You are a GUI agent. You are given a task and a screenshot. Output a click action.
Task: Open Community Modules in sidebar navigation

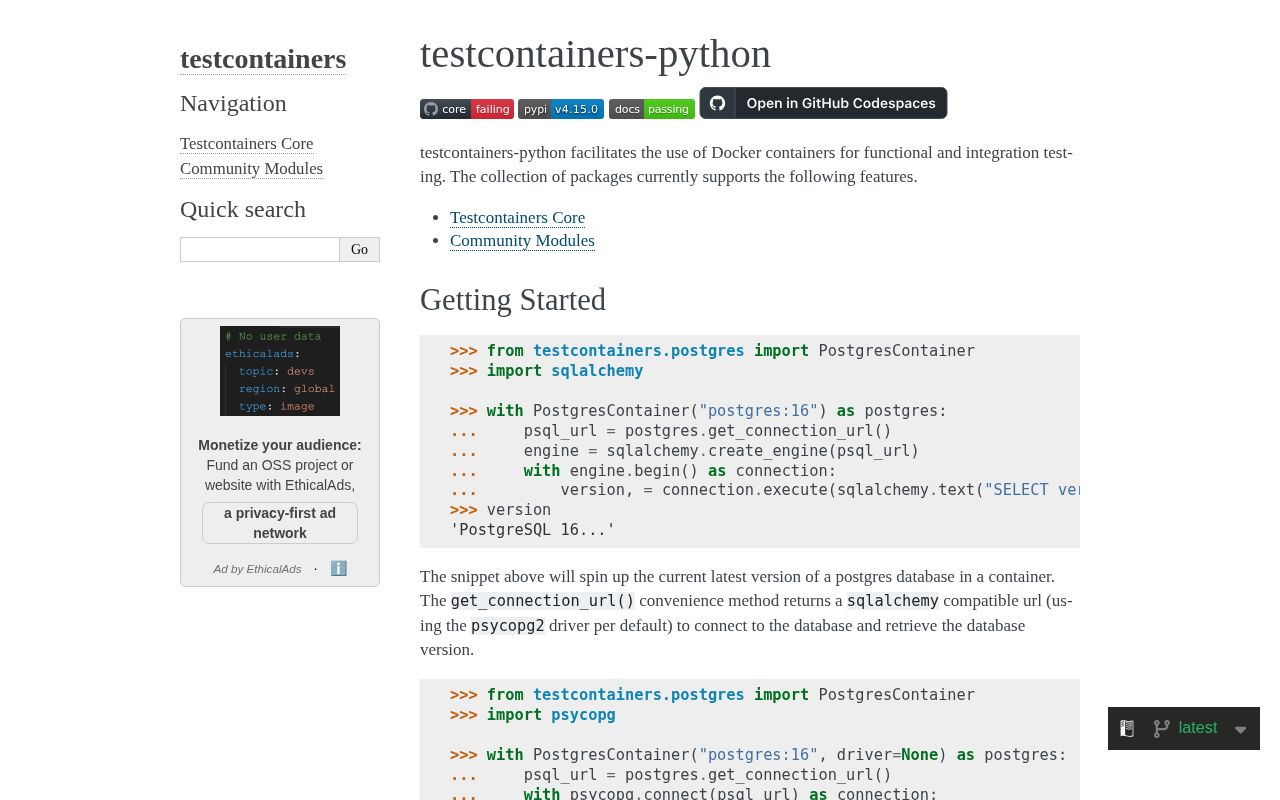[x=251, y=168]
